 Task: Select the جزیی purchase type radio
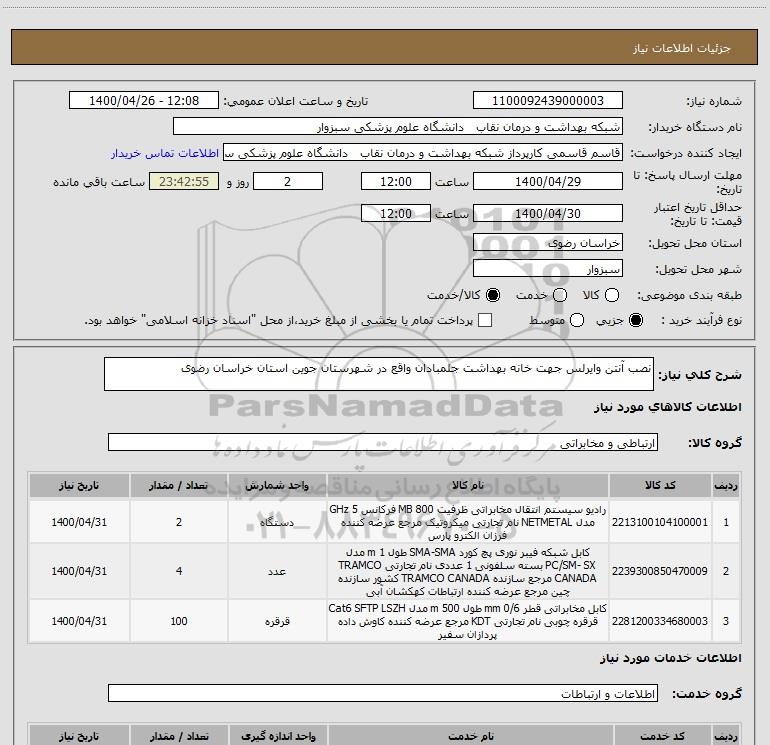pyautogui.click(x=635, y=320)
